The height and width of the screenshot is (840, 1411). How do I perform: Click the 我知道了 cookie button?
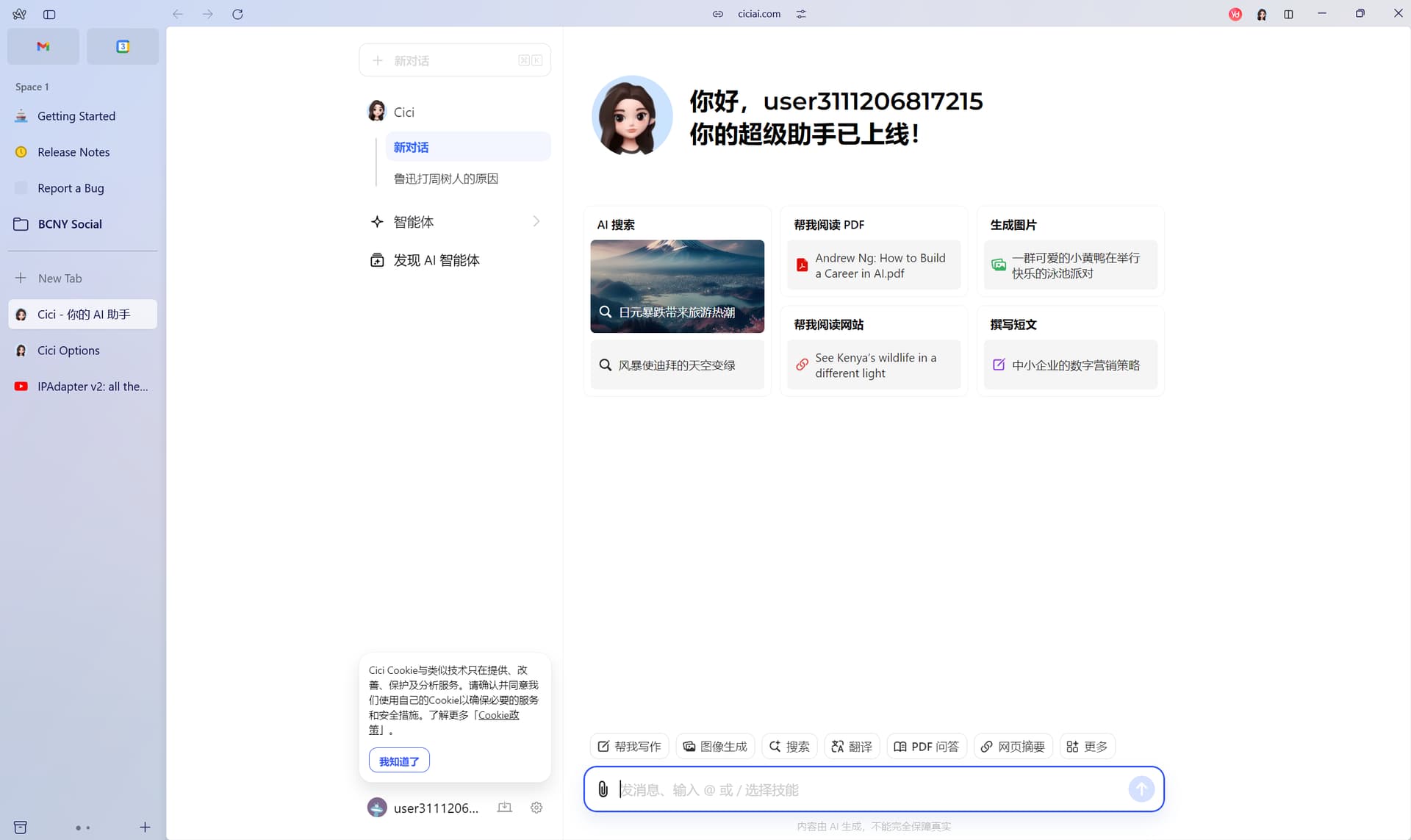point(399,761)
